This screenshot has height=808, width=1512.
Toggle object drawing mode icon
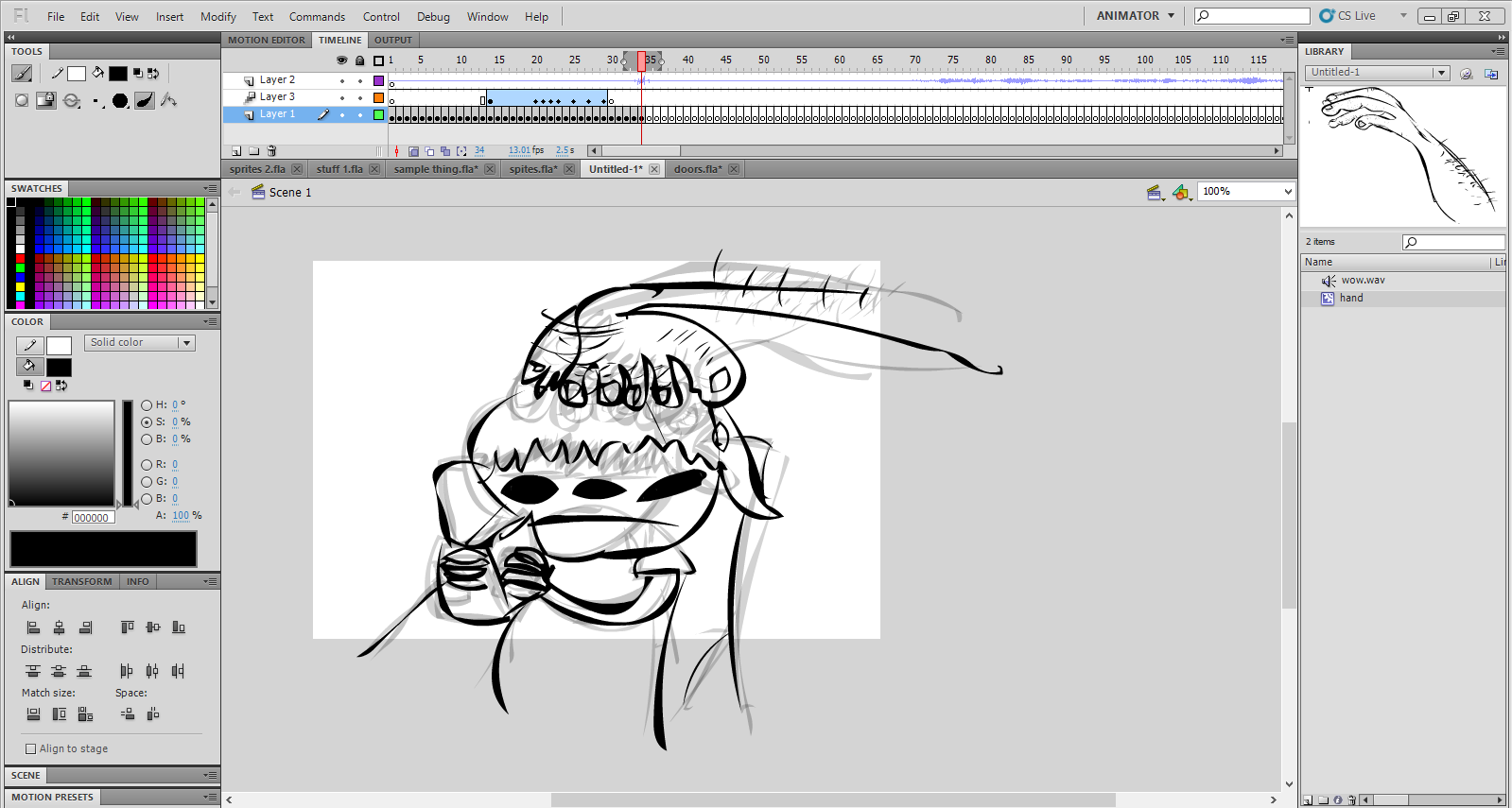click(22, 100)
